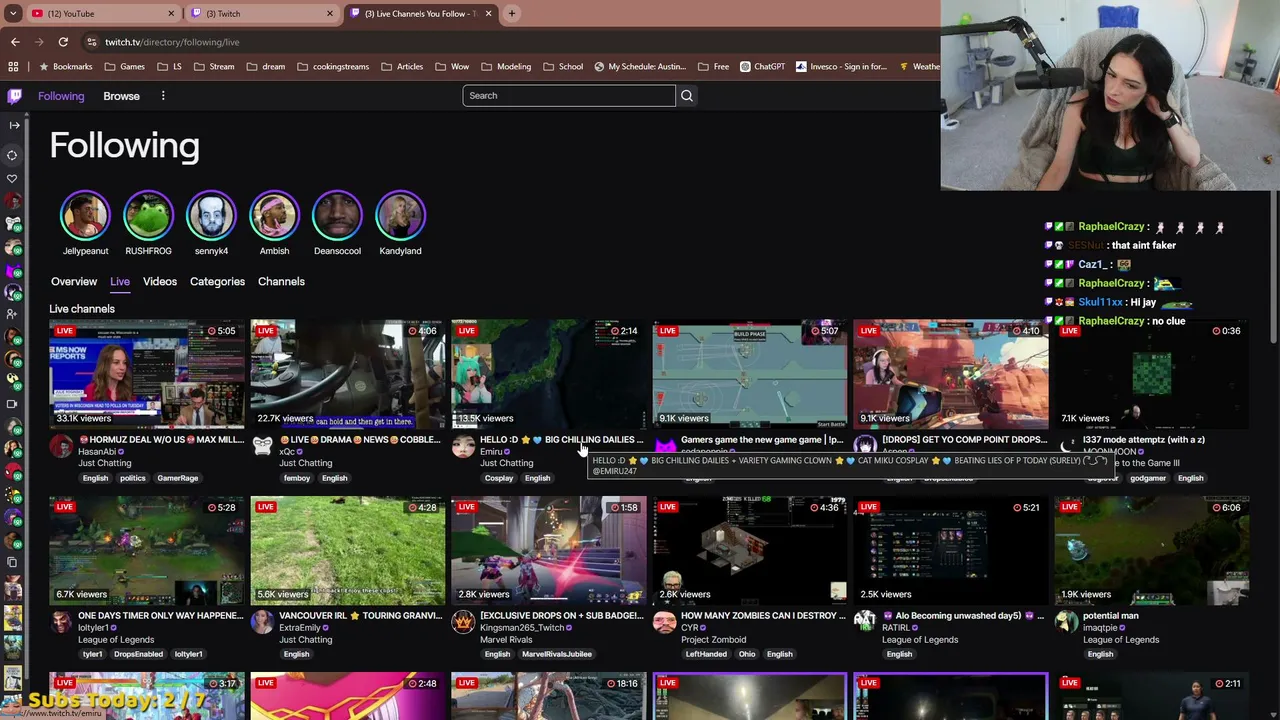Viewport: 1280px width, 720px height.
Task: Open Ambish's channel avatar
Action: coord(274,215)
